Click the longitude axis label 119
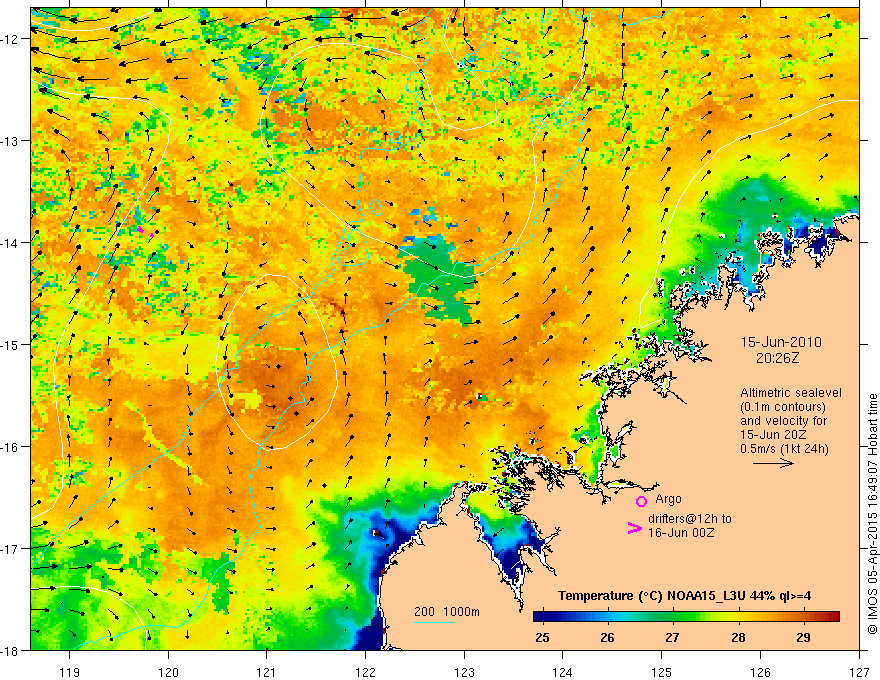 pos(70,672)
